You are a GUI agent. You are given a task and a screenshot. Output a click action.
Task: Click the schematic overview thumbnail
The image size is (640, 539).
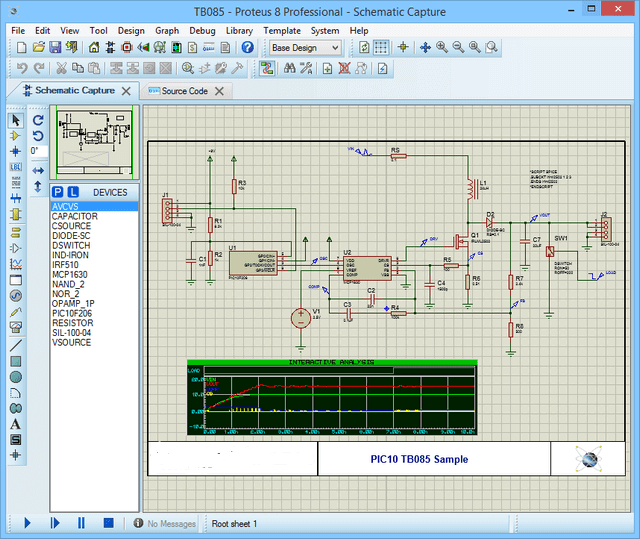pos(94,143)
